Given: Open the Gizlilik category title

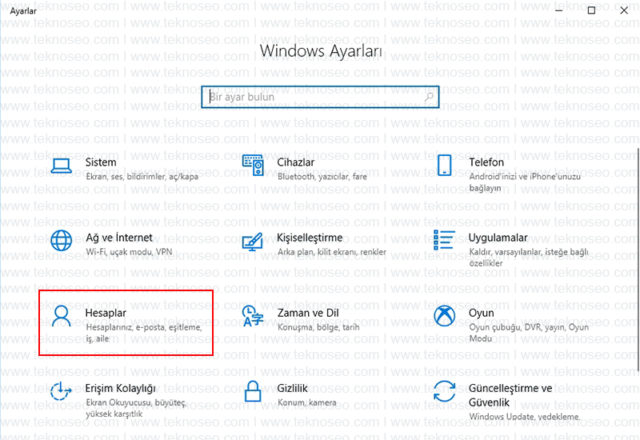Looking at the screenshot, I should coord(292,388).
